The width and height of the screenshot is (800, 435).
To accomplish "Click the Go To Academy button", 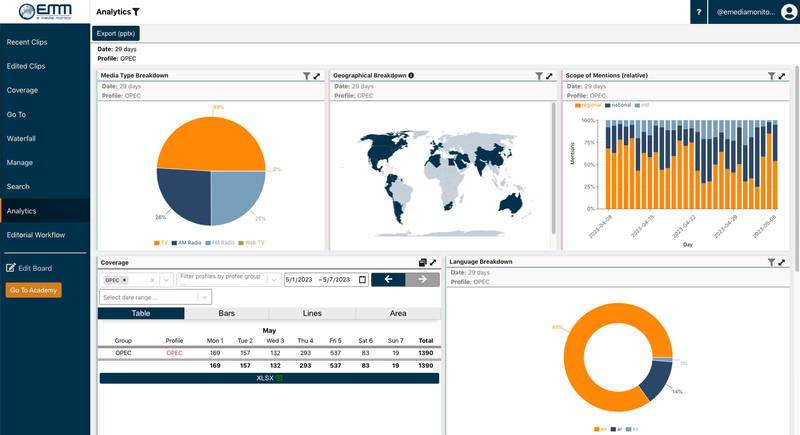I will pos(33,290).
